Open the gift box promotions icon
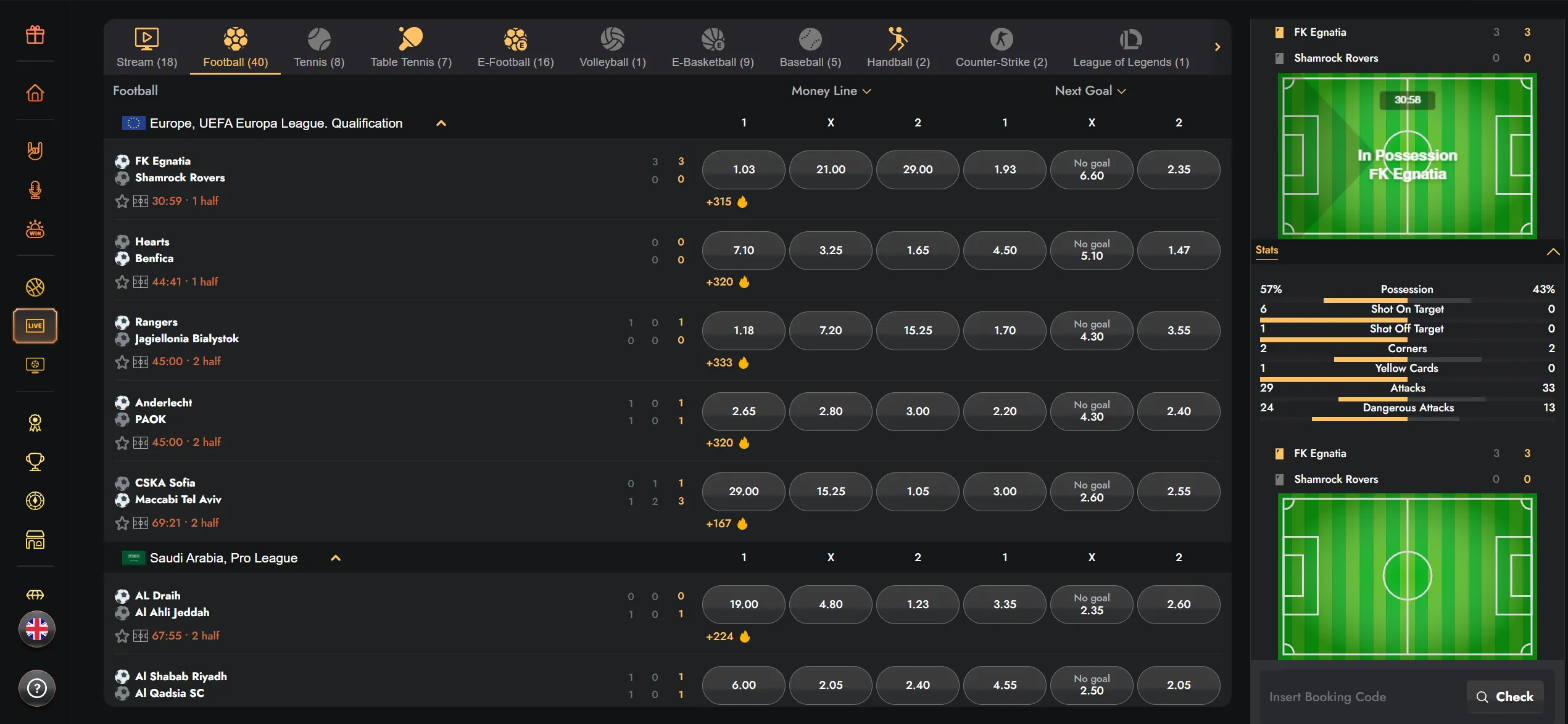The image size is (1568, 724). click(x=35, y=35)
